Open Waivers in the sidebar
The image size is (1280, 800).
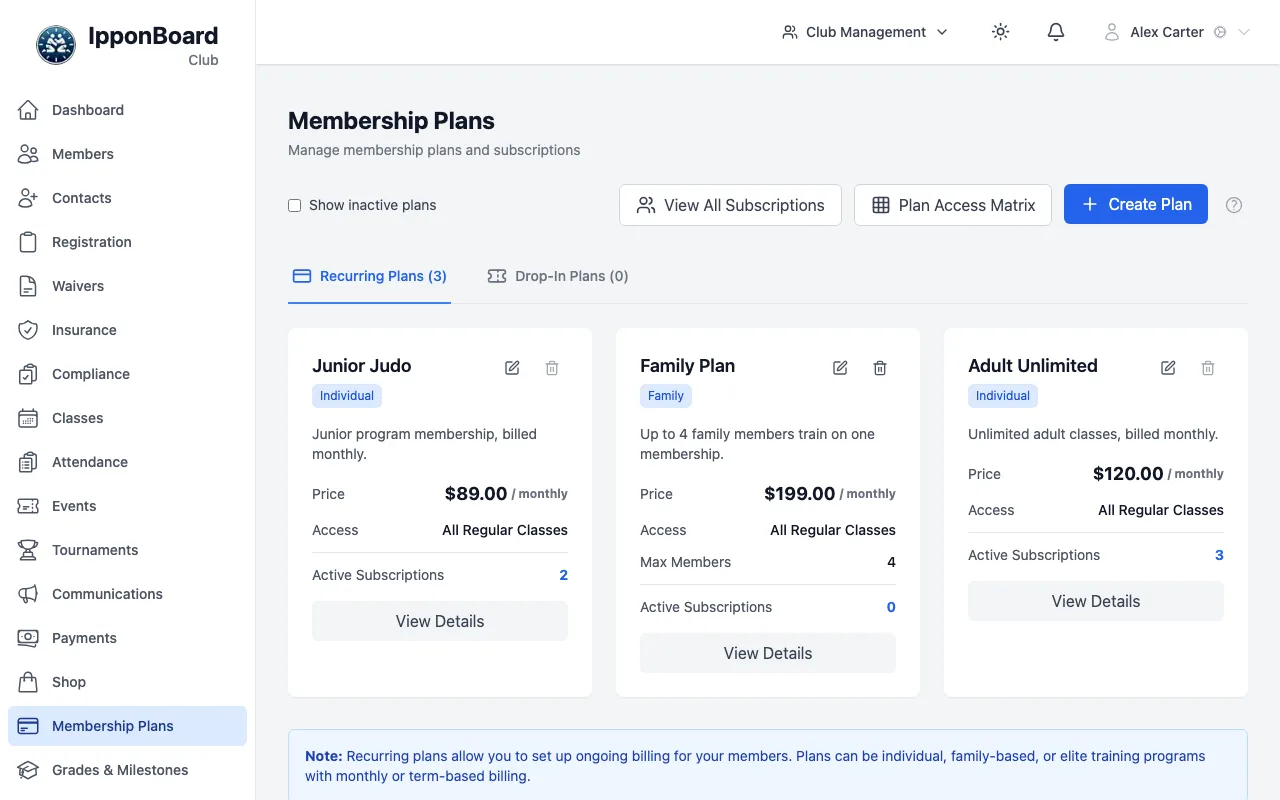pyautogui.click(x=127, y=286)
